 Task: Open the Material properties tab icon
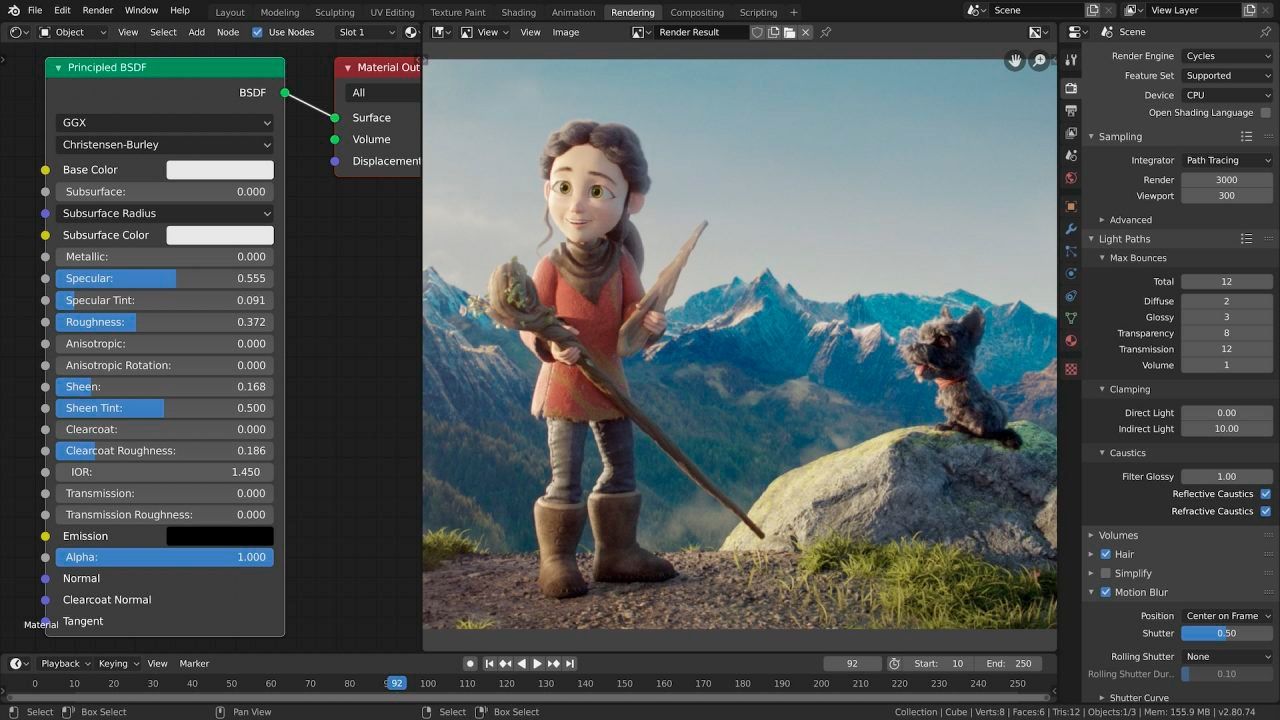click(x=1071, y=341)
